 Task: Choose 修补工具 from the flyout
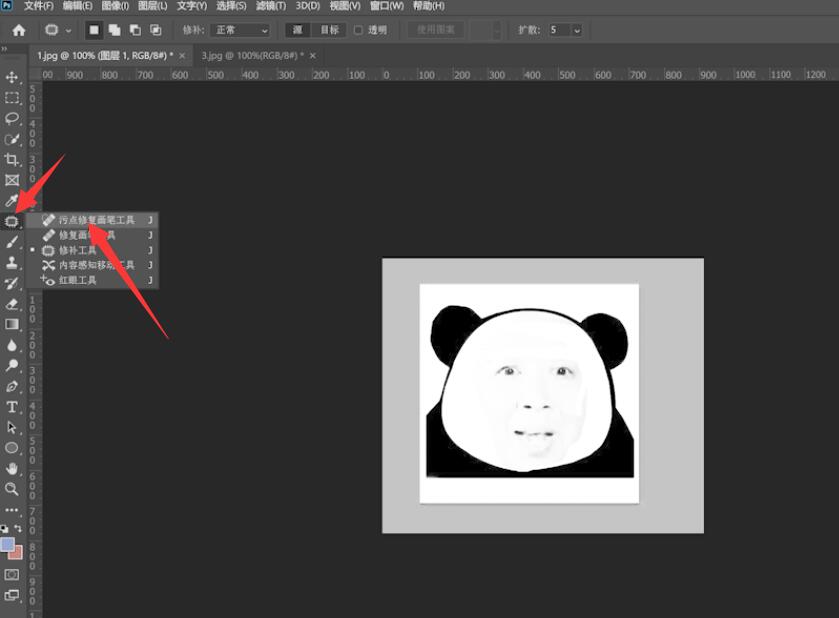click(93, 250)
